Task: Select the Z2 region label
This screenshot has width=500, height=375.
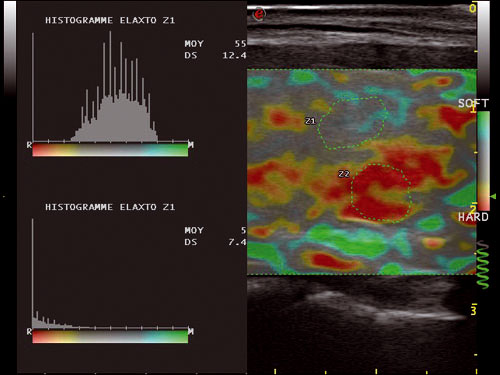Action: [x=344, y=174]
